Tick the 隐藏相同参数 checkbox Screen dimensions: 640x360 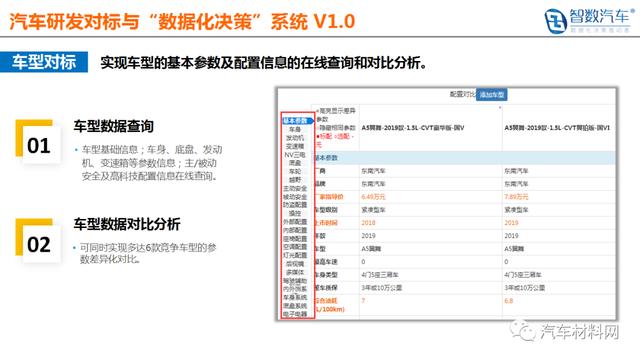click(x=317, y=128)
